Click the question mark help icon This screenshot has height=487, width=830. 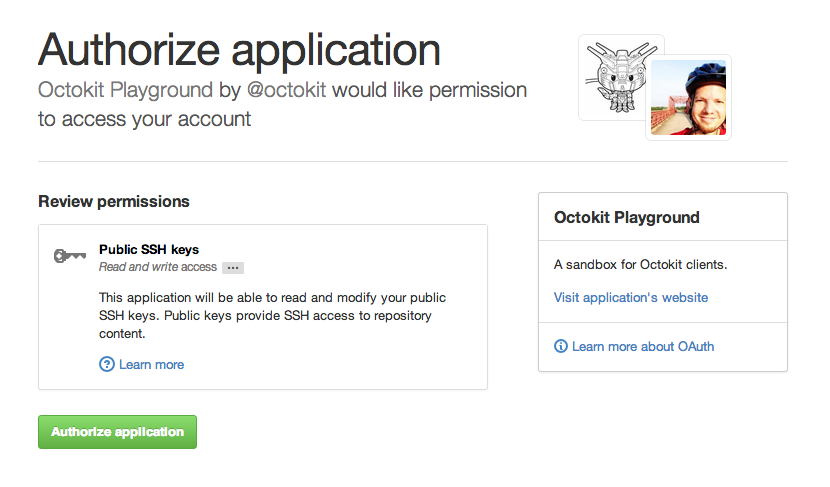click(x=107, y=364)
